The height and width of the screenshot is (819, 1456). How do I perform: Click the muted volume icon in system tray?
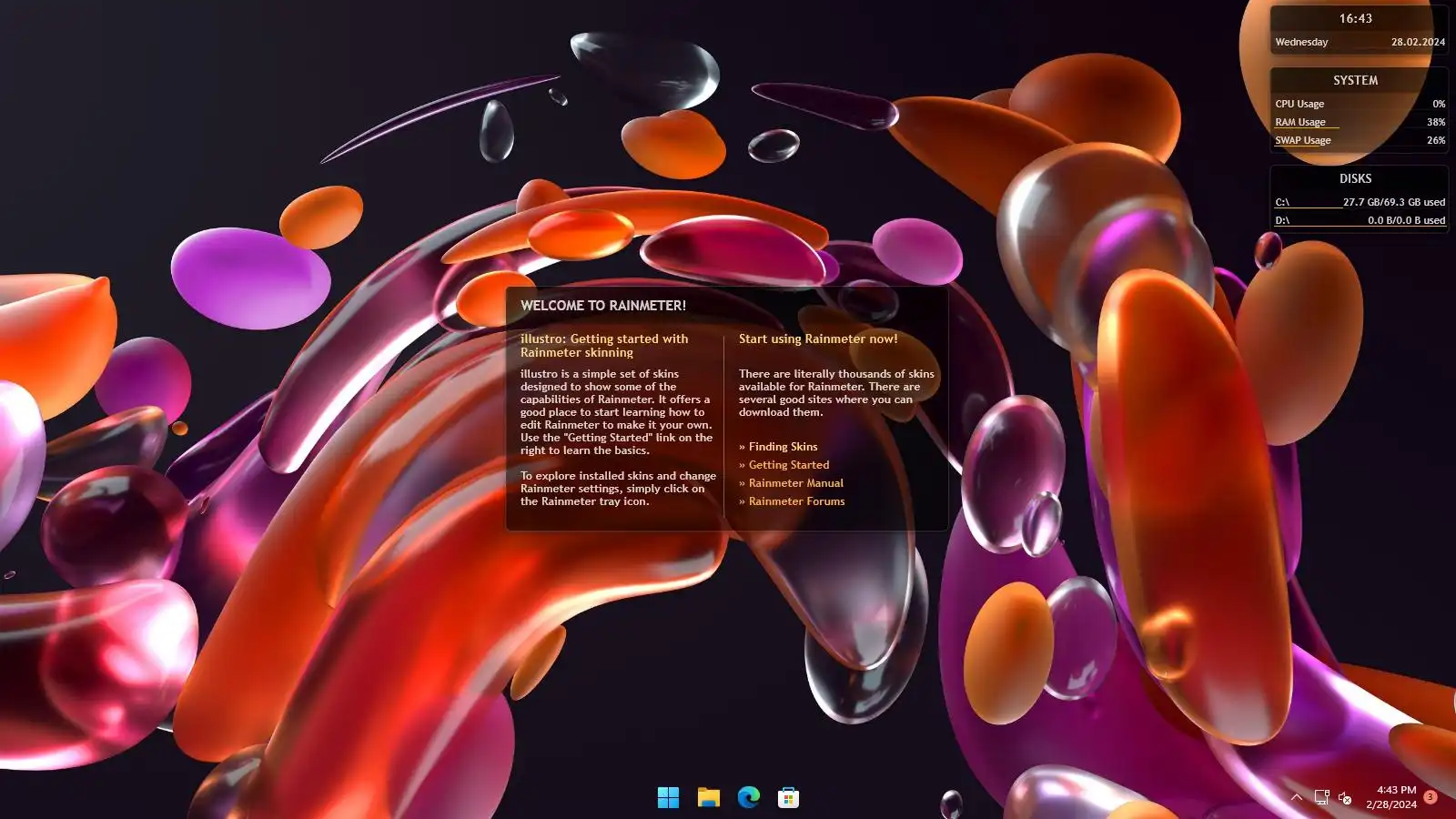point(1345,798)
